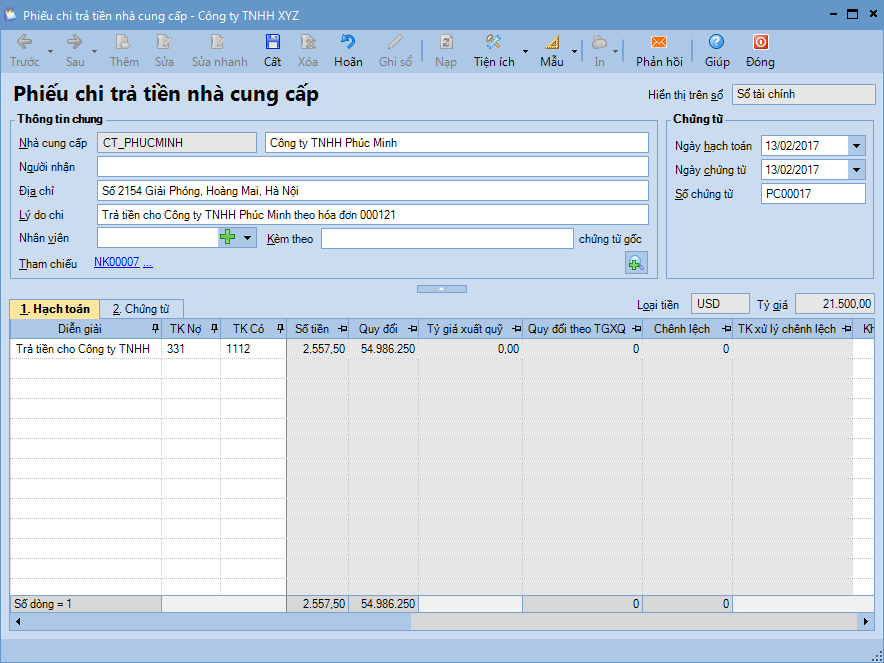Click the Thêm (add) toolbar icon
884x663 pixels.
pos(124,50)
